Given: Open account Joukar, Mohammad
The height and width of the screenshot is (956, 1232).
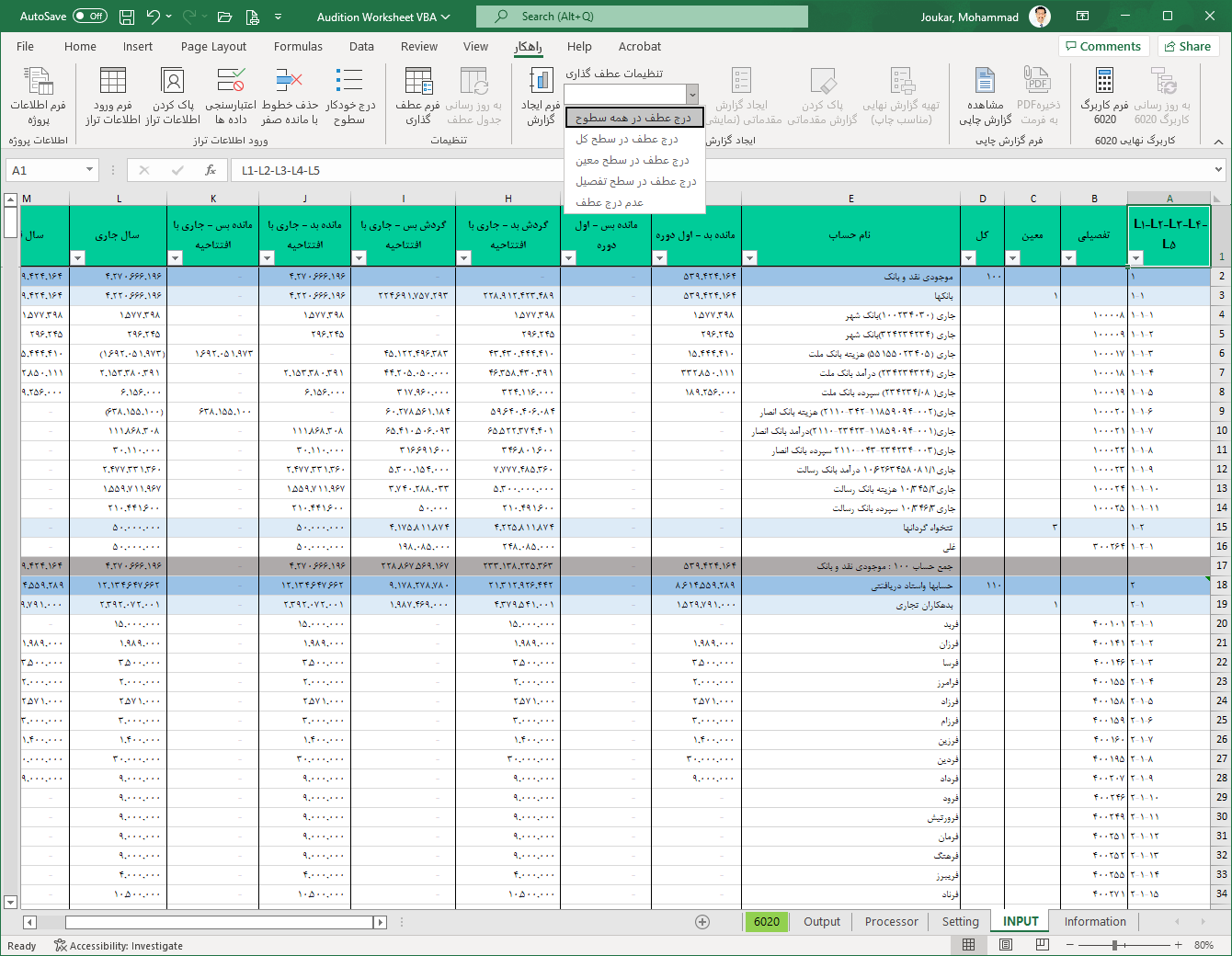Looking at the screenshot, I should pos(986,17).
